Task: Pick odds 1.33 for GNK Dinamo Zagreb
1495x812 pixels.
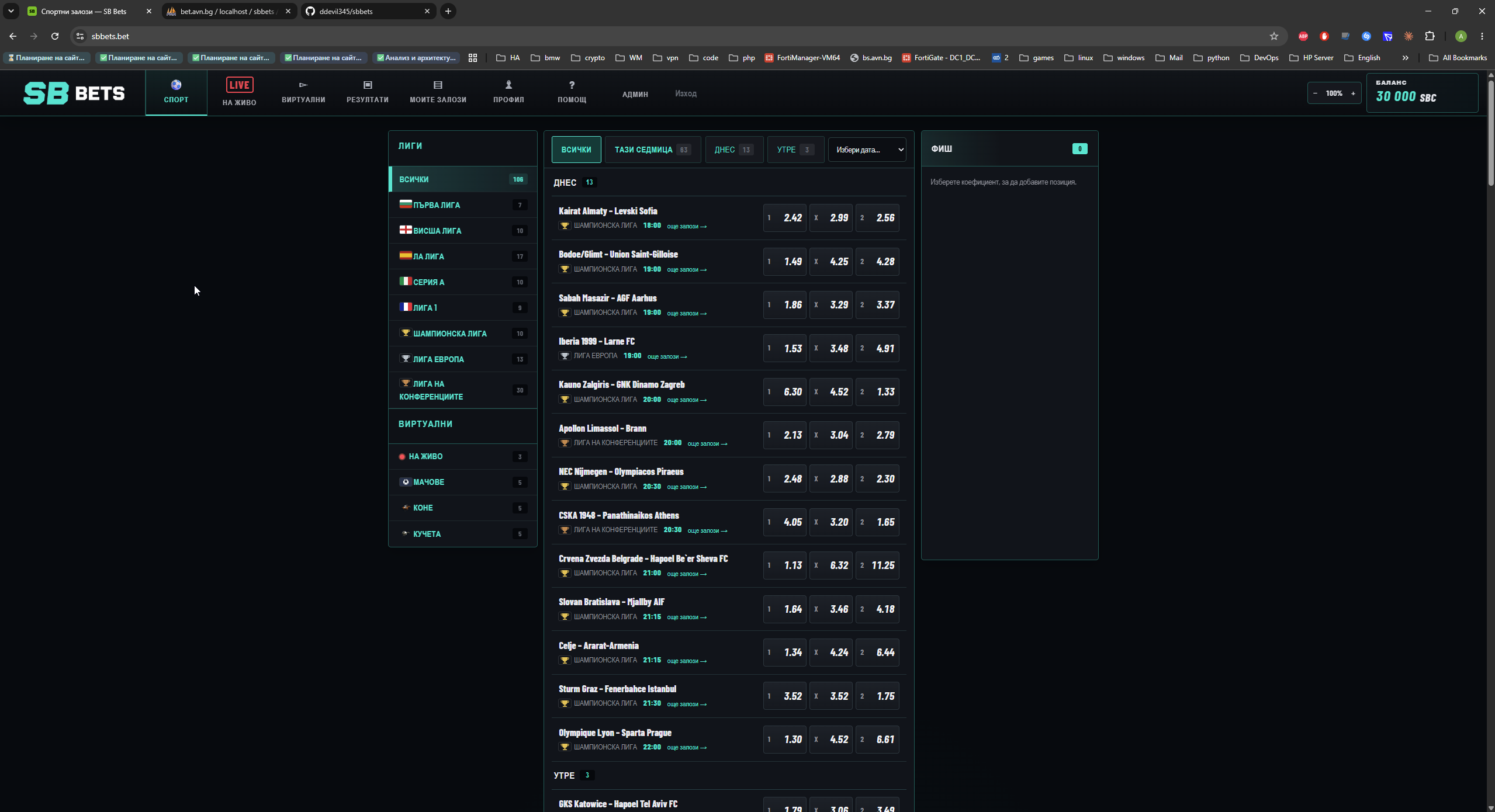Action: pos(877,392)
